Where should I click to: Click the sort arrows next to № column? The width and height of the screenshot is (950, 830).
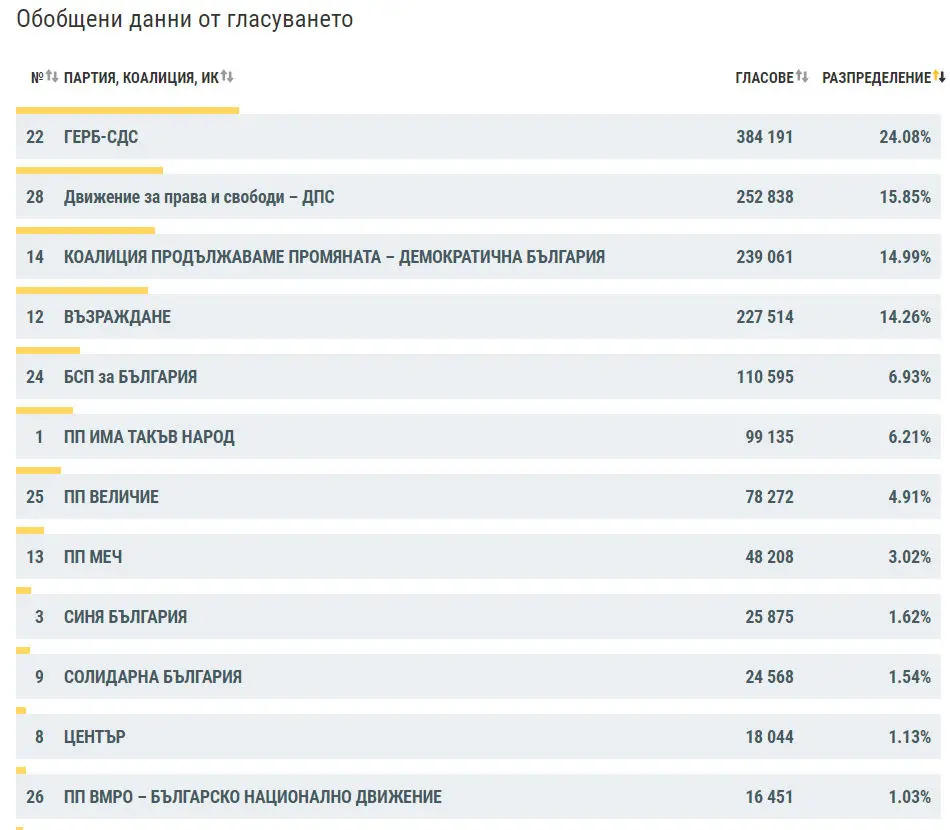(52, 77)
